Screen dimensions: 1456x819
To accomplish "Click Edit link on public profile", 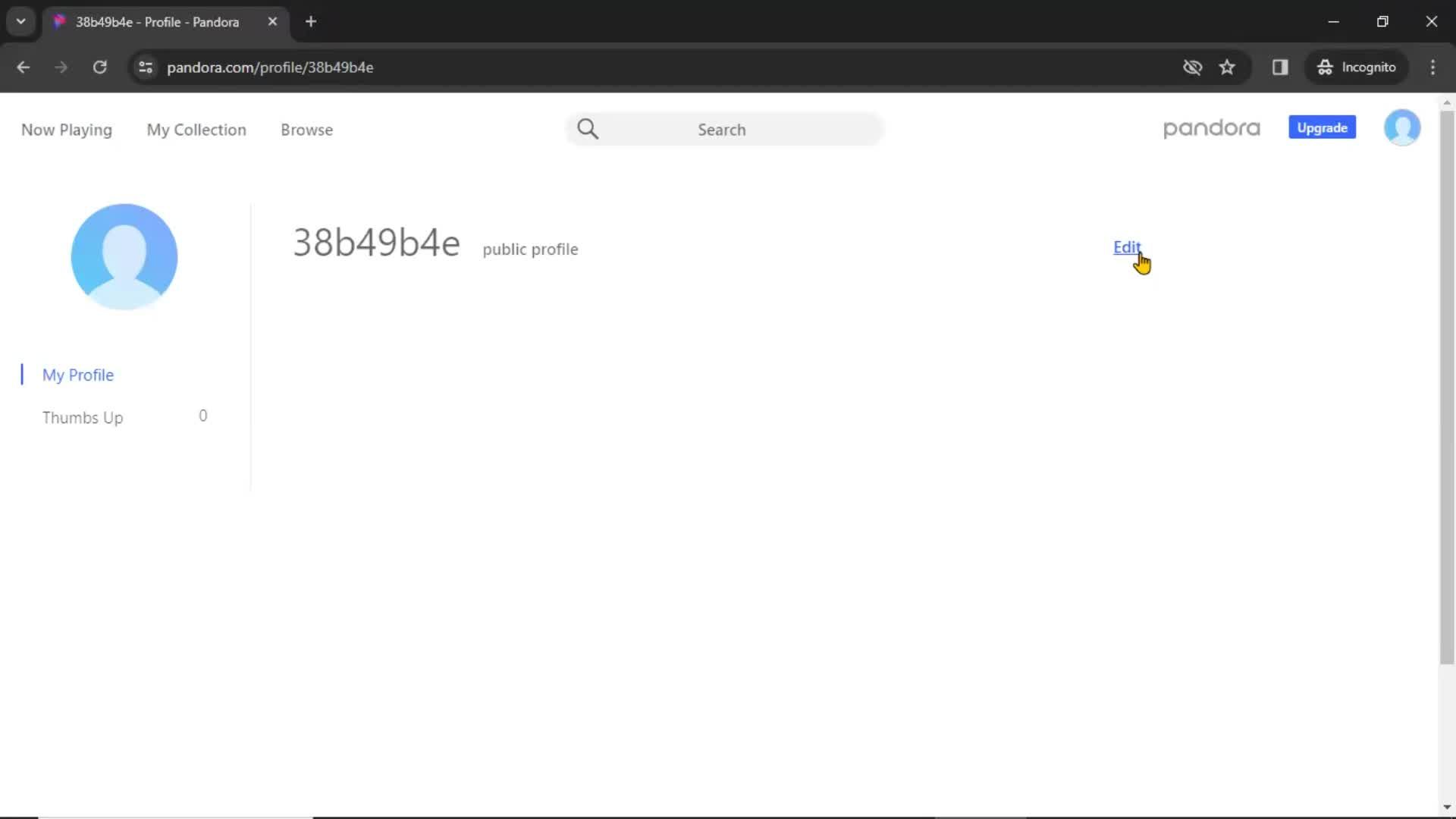I will pyautogui.click(x=1126, y=247).
